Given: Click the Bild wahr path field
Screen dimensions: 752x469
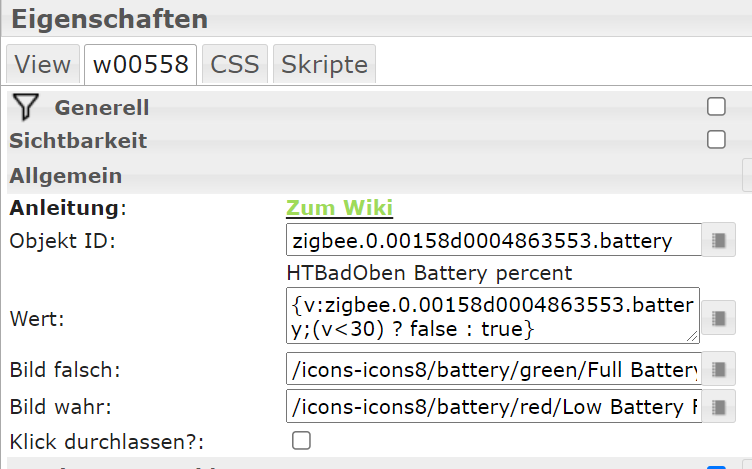Looking at the screenshot, I should (492, 407).
